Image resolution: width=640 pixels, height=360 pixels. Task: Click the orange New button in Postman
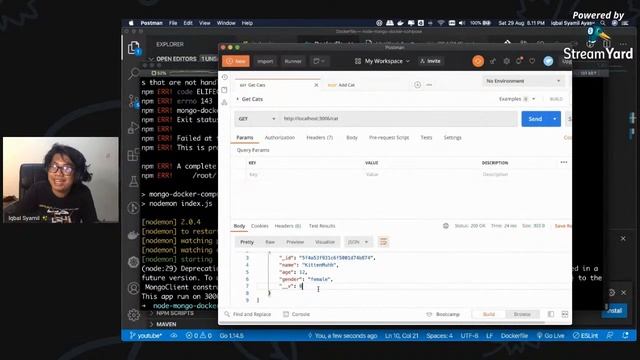click(x=236, y=61)
